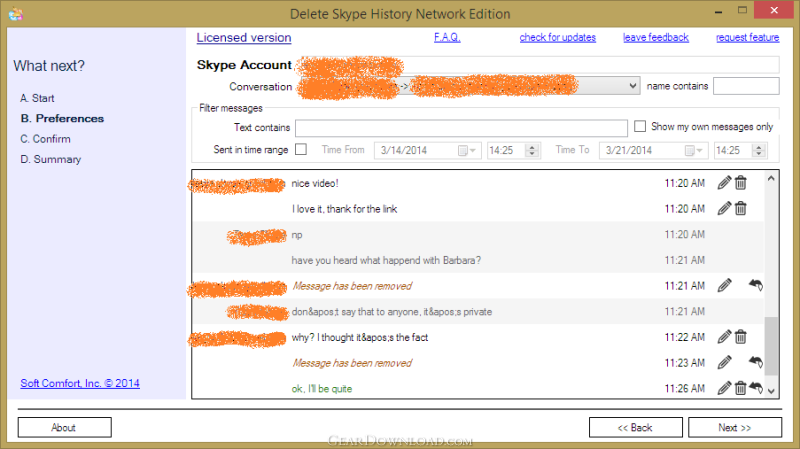Viewport: 800px width, 449px height.
Task: Select the 'np' message row
Action: (478, 235)
